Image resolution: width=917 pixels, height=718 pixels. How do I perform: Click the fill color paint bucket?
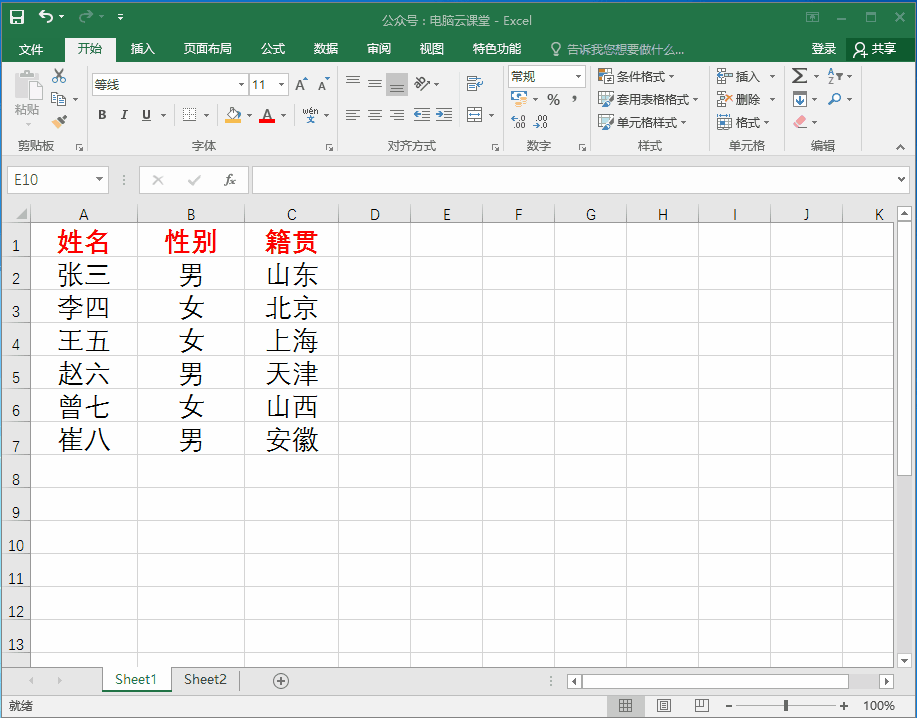click(233, 115)
